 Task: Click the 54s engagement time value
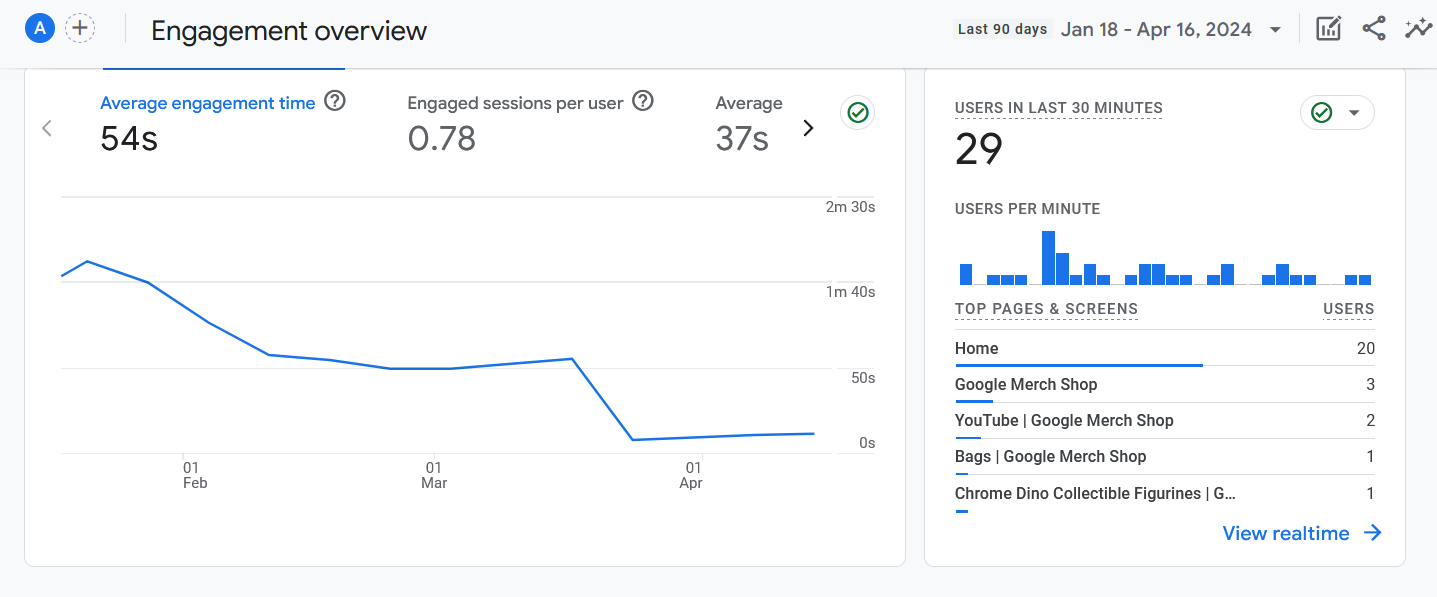129,139
